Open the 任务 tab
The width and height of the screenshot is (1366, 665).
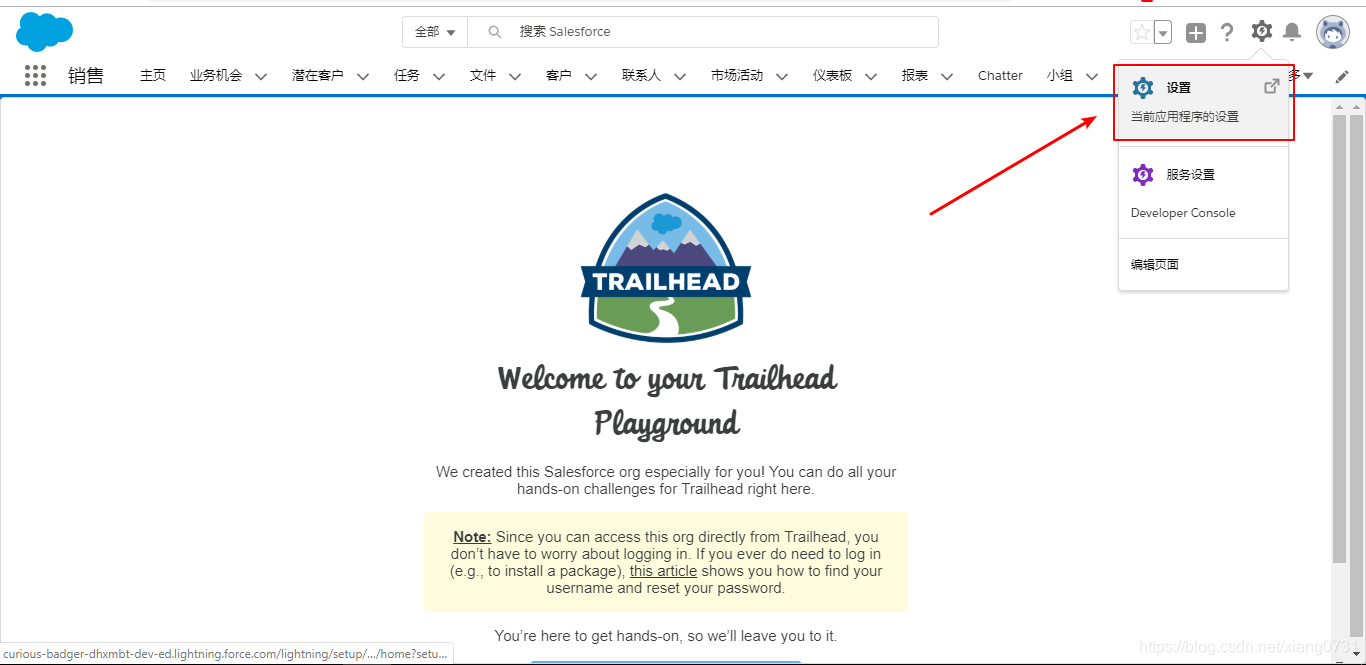[407, 76]
